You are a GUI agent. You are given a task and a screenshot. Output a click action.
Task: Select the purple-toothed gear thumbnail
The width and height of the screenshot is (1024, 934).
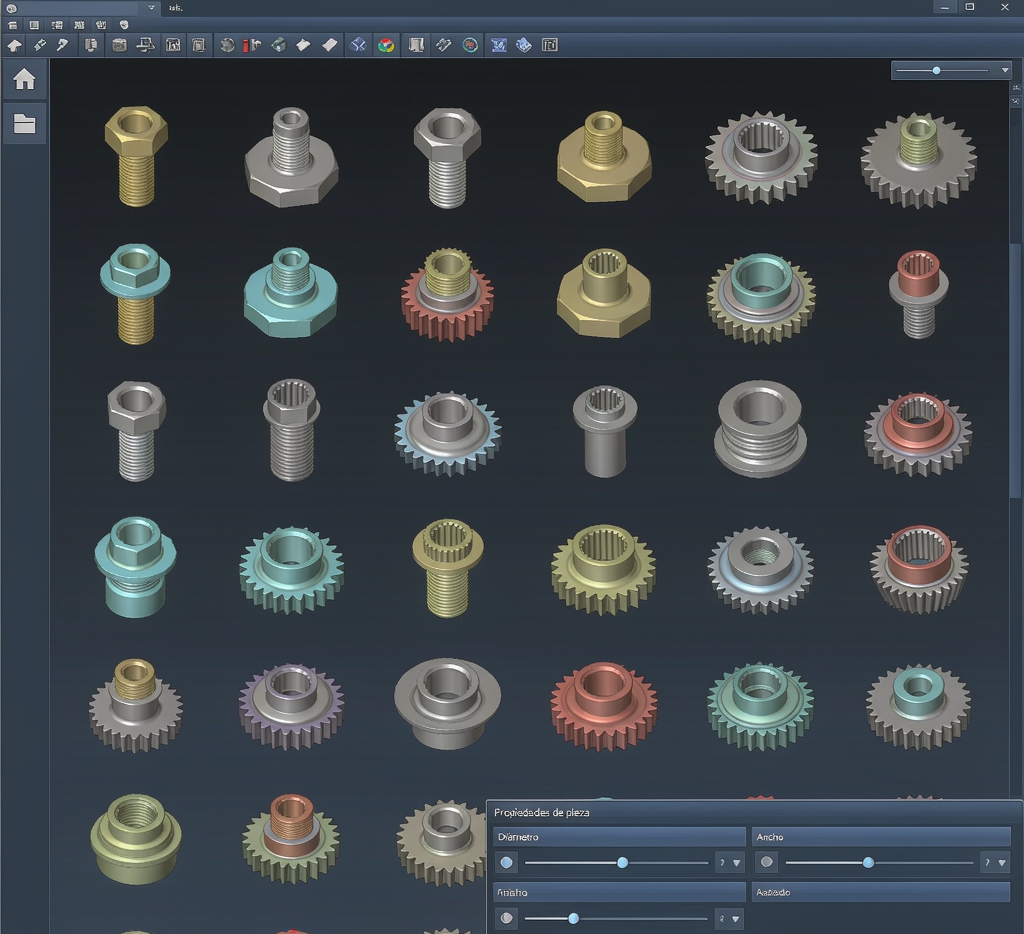(291, 705)
